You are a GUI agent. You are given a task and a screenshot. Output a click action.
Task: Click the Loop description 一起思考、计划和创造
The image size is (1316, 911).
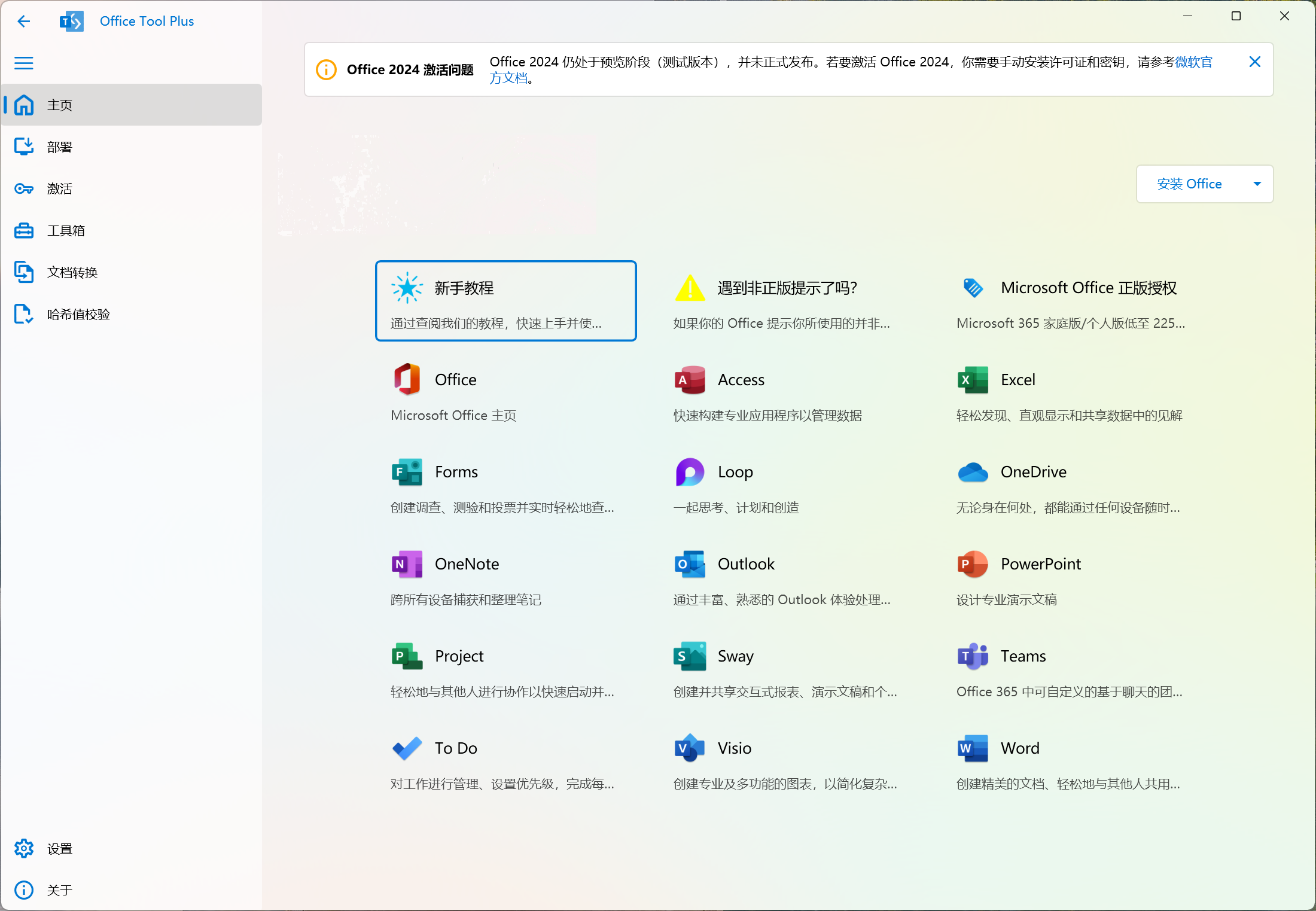point(736,508)
